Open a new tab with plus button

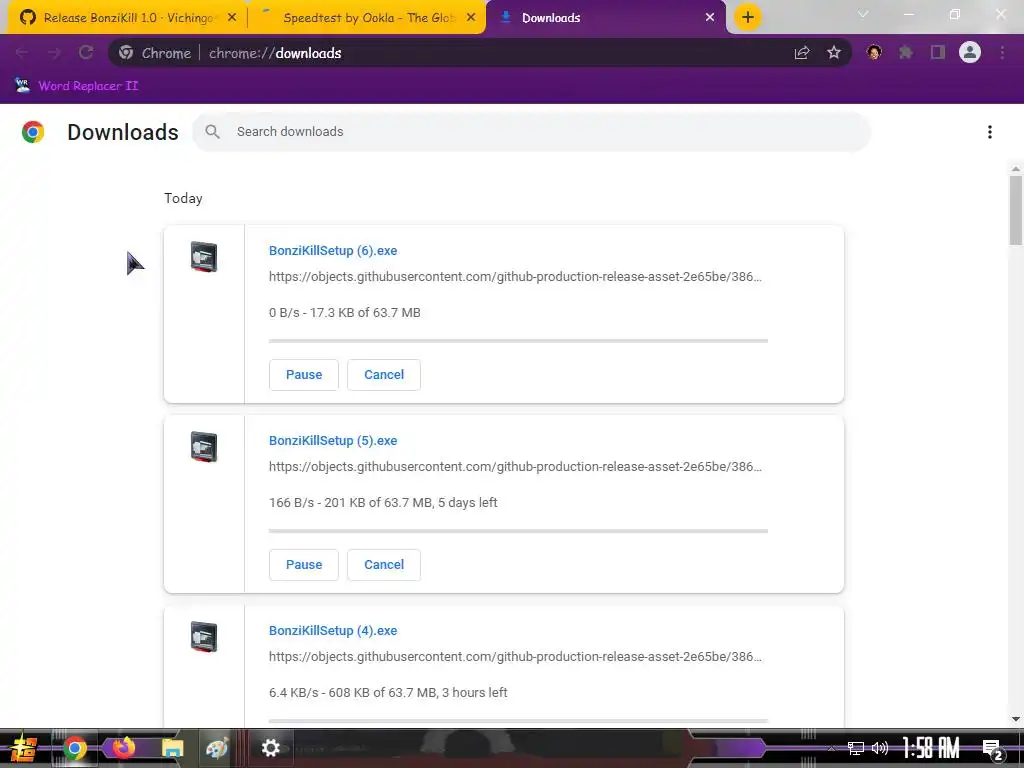(x=748, y=18)
